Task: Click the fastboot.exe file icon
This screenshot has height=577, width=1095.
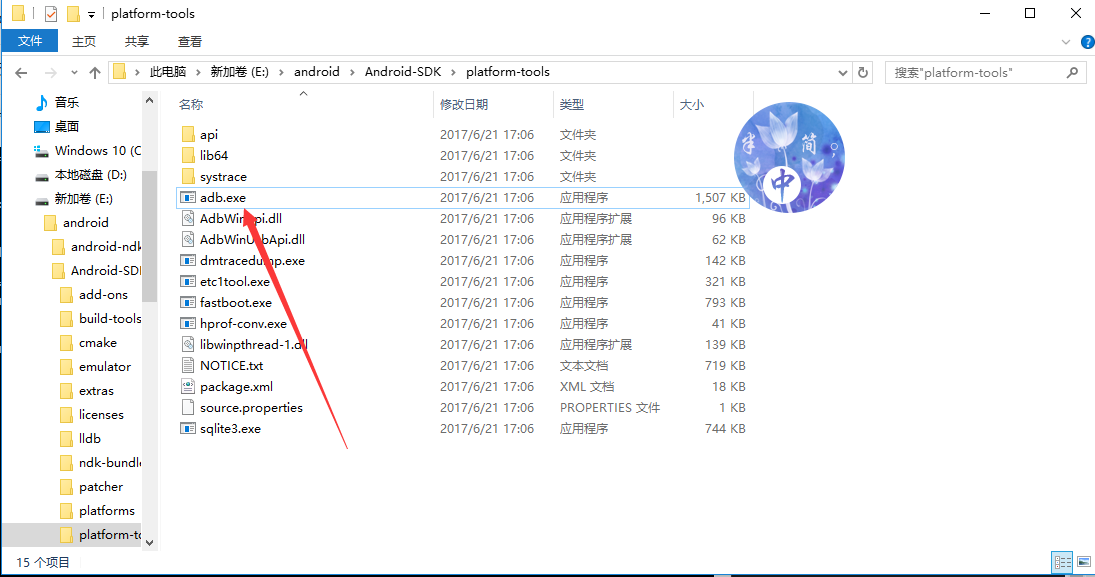Action: pos(187,302)
